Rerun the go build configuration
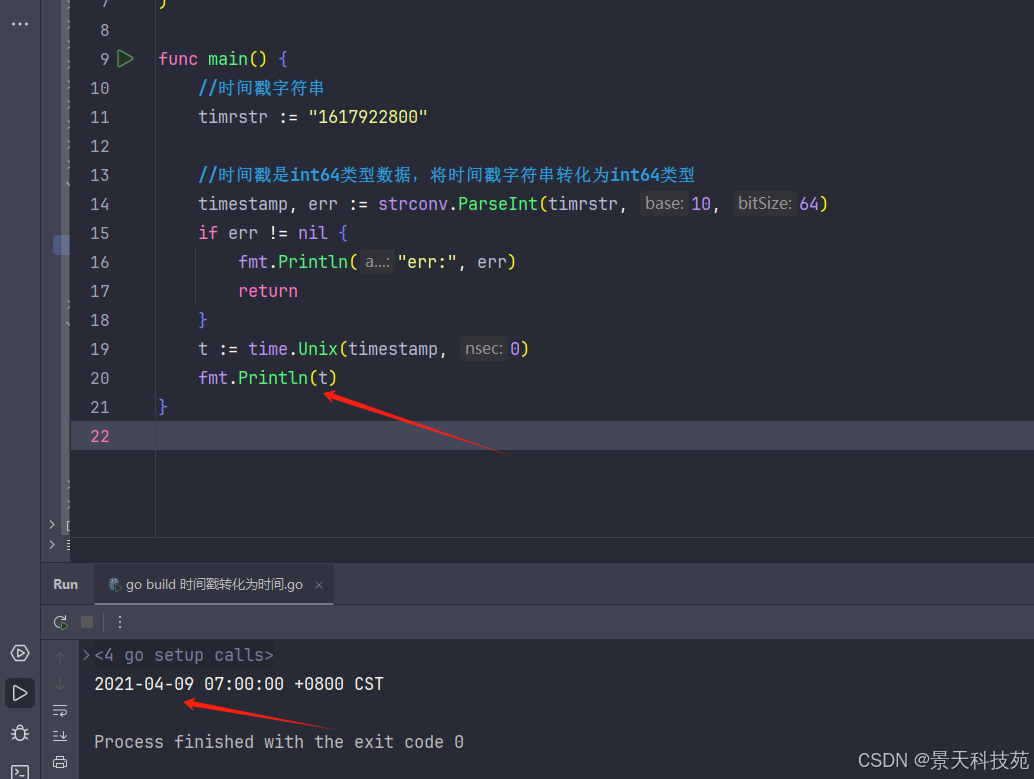The image size is (1034, 779). coord(61,622)
